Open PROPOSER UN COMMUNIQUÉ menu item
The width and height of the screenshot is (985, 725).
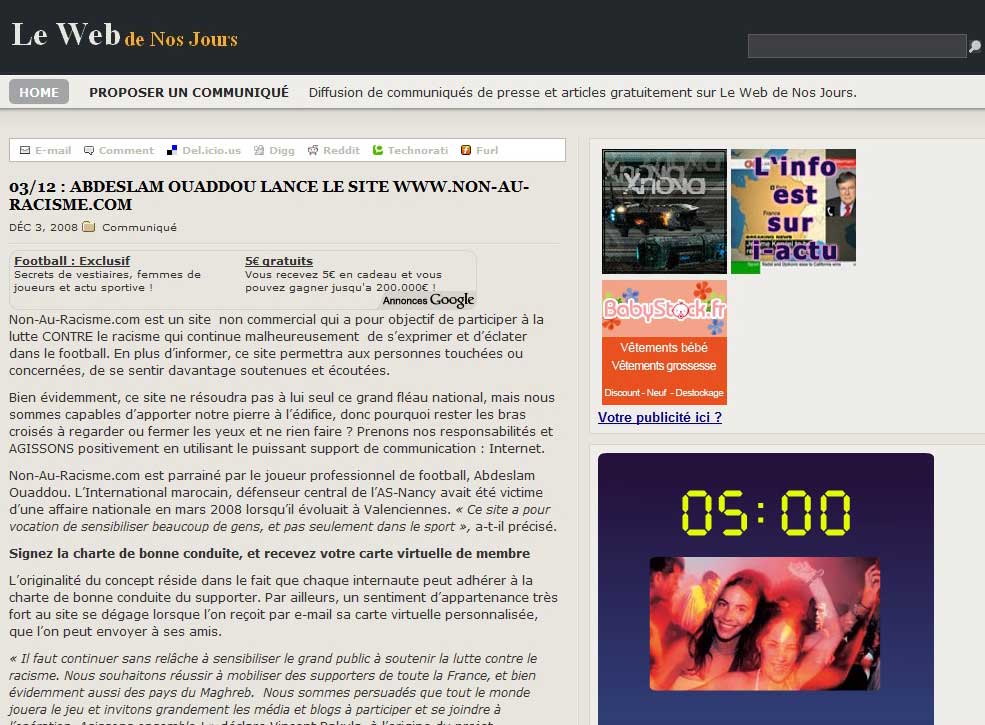[x=189, y=92]
